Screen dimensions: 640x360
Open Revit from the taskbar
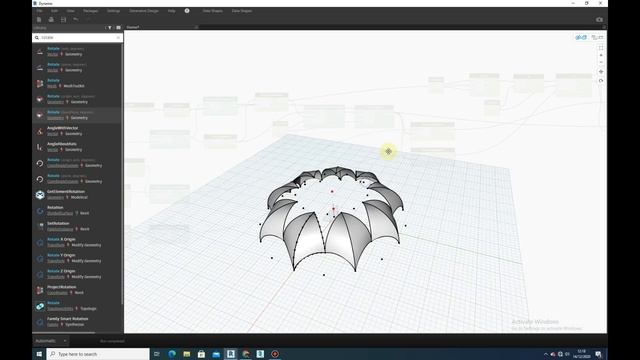coord(231,354)
